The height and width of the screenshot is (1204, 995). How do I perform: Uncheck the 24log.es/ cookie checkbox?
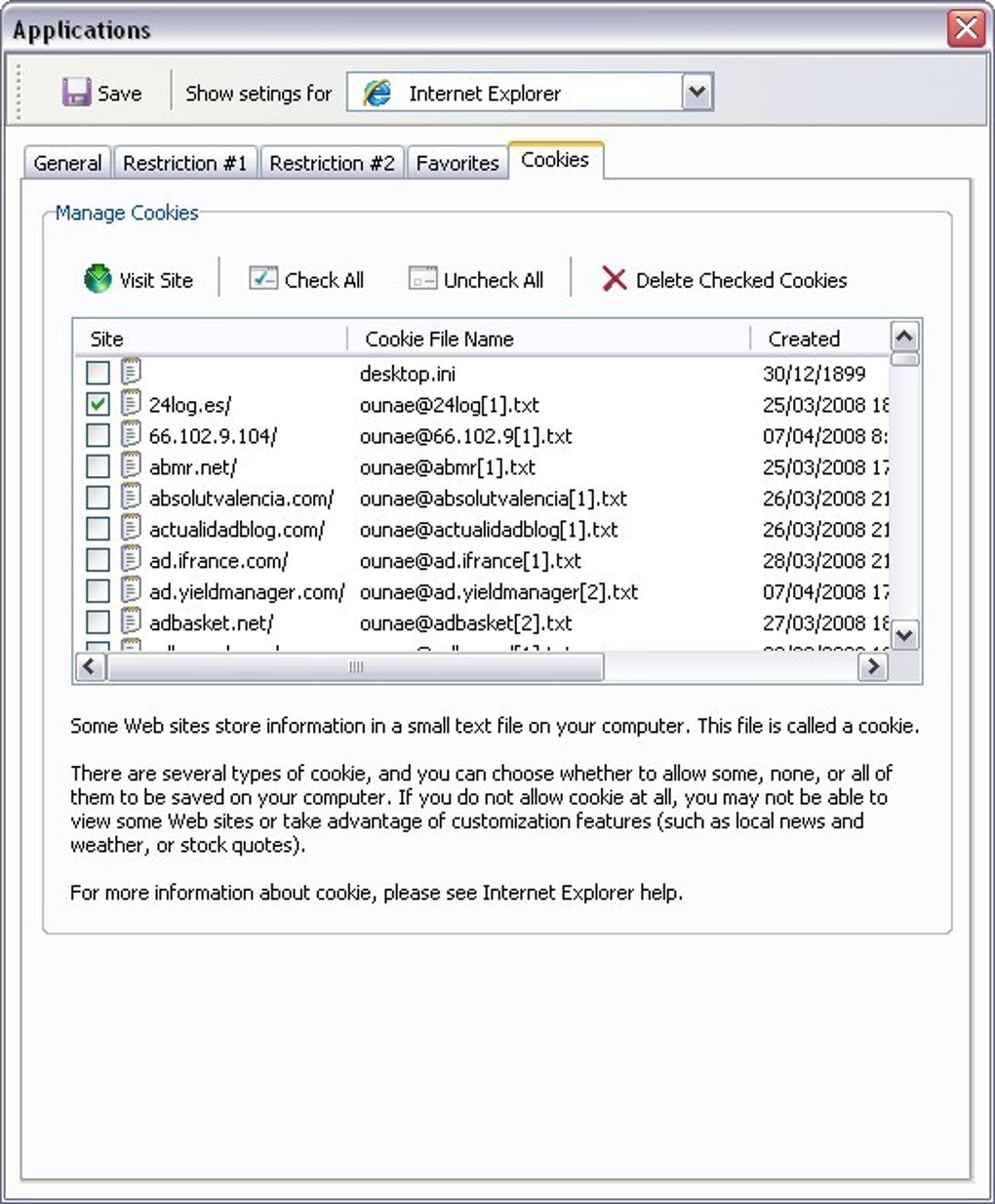[x=98, y=404]
